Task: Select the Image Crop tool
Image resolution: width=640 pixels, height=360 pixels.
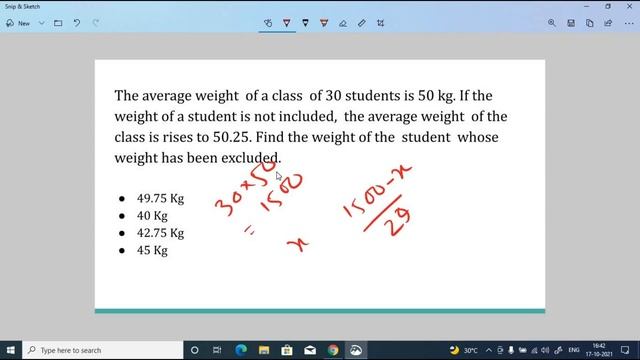Action: pyautogui.click(x=380, y=23)
